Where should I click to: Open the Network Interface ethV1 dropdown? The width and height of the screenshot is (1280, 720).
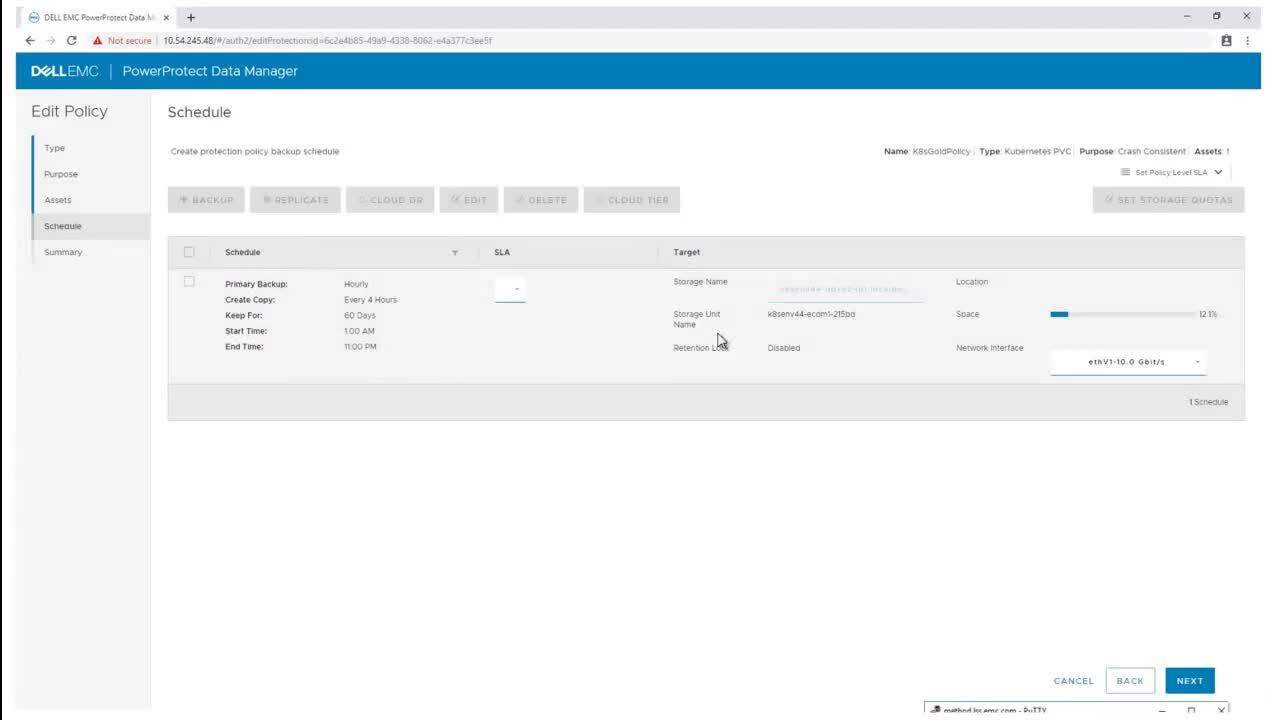coord(1128,362)
